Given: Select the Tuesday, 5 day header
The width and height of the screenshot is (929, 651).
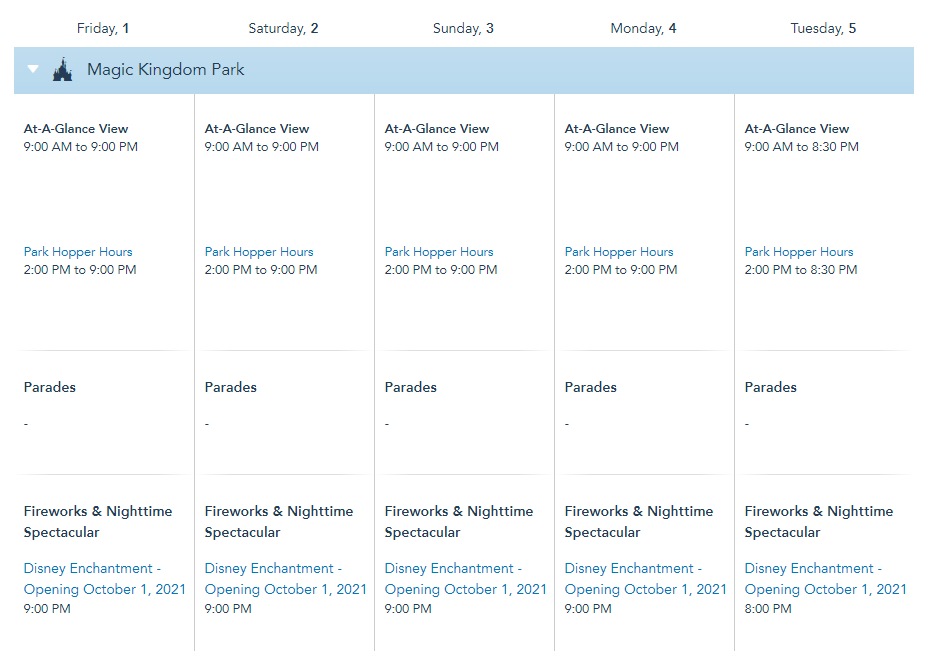Looking at the screenshot, I should (823, 28).
